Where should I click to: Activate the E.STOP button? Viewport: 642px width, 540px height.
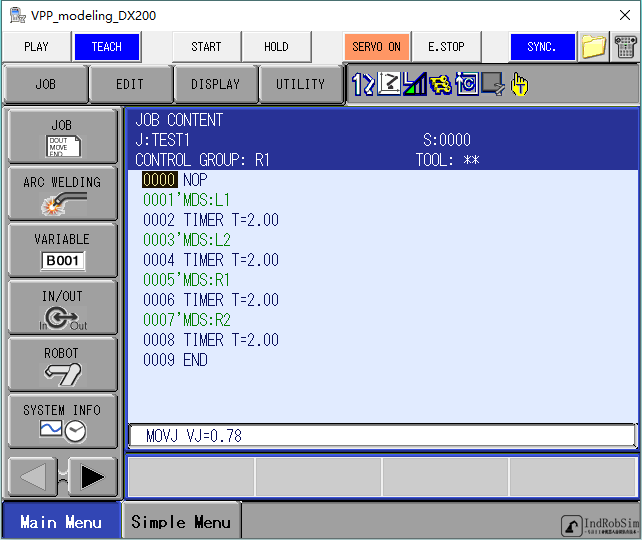click(x=446, y=47)
